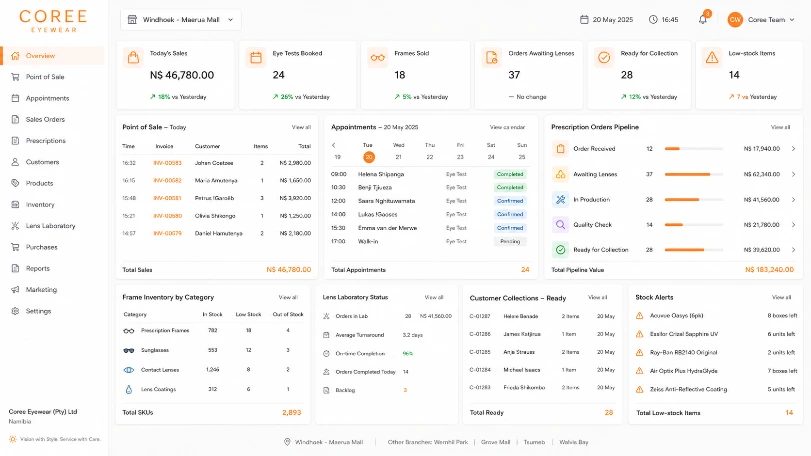Click the clock icon beside 16:45

point(653,20)
